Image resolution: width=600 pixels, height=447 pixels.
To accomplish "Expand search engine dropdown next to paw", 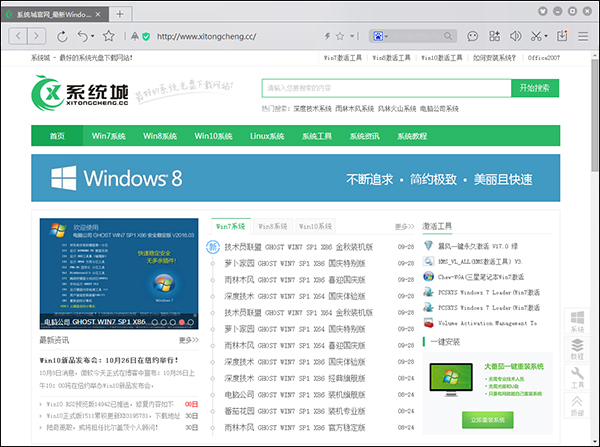I will pyautogui.click(x=386, y=36).
